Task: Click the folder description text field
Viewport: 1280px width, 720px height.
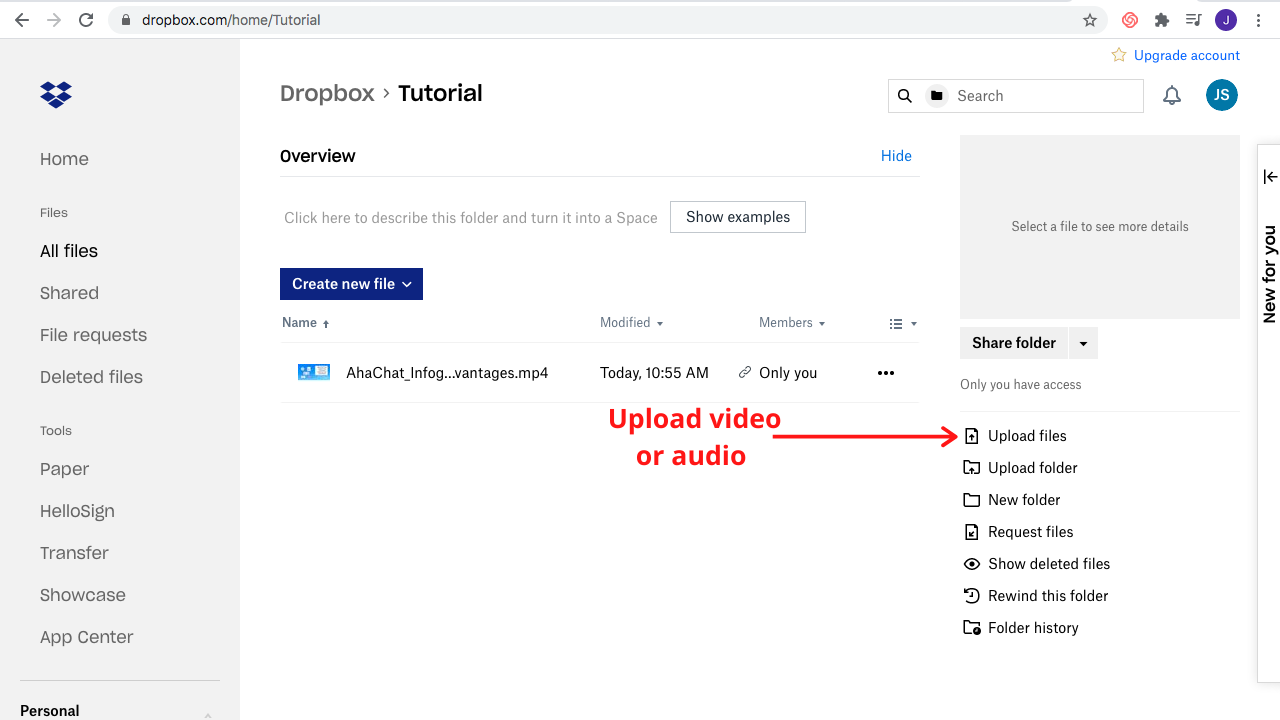Action: coord(471,218)
